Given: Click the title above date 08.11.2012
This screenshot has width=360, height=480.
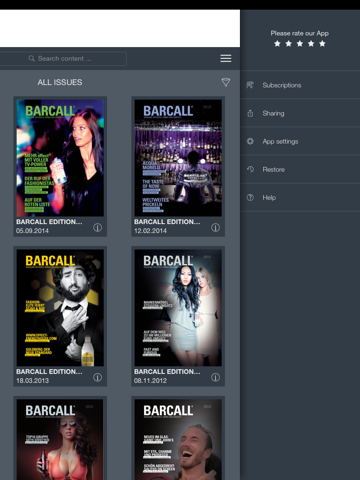Looking at the screenshot, I should [x=167, y=371].
